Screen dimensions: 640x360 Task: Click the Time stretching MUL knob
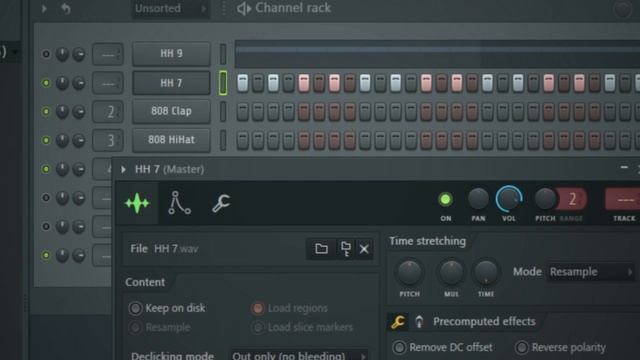(451, 272)
